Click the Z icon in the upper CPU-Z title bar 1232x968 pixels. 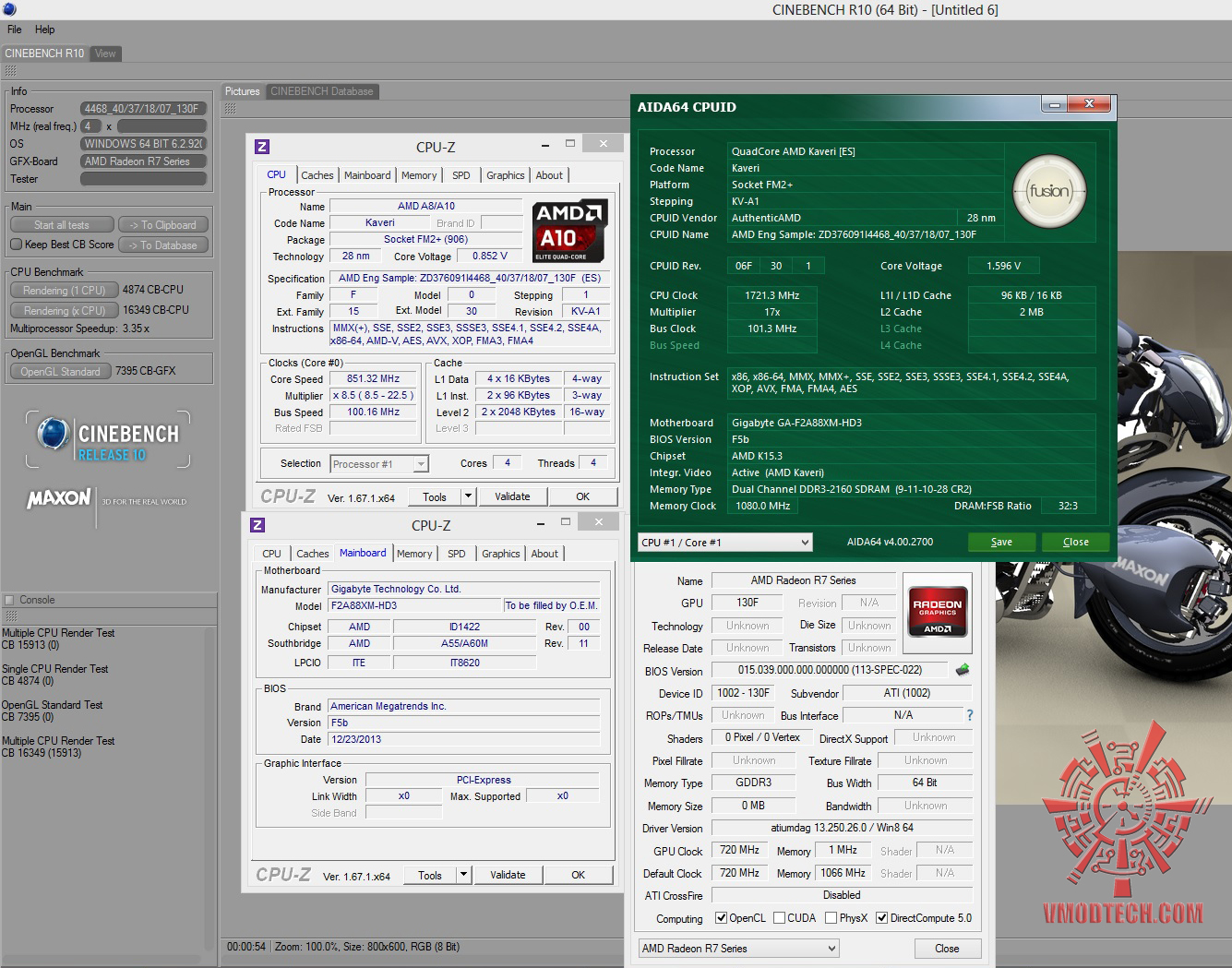pyautogui.click(x=262, y=147)
